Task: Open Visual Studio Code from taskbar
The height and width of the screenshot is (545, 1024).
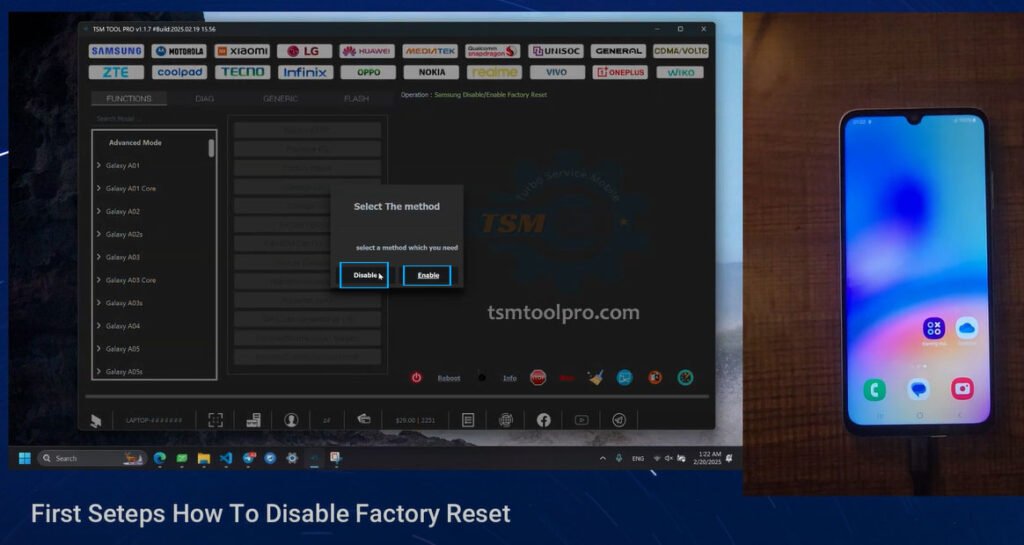Action: click(225, 458)
